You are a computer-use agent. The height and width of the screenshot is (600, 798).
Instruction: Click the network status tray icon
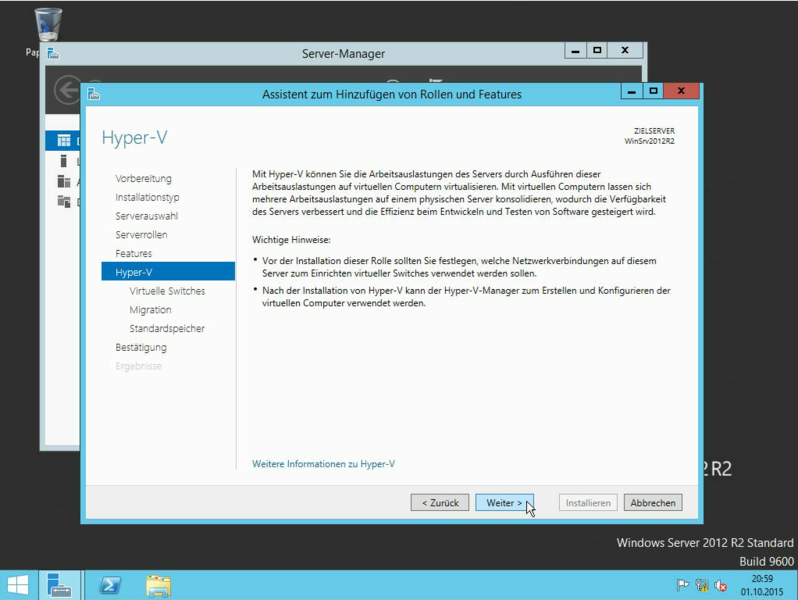(x=702, y=586)
